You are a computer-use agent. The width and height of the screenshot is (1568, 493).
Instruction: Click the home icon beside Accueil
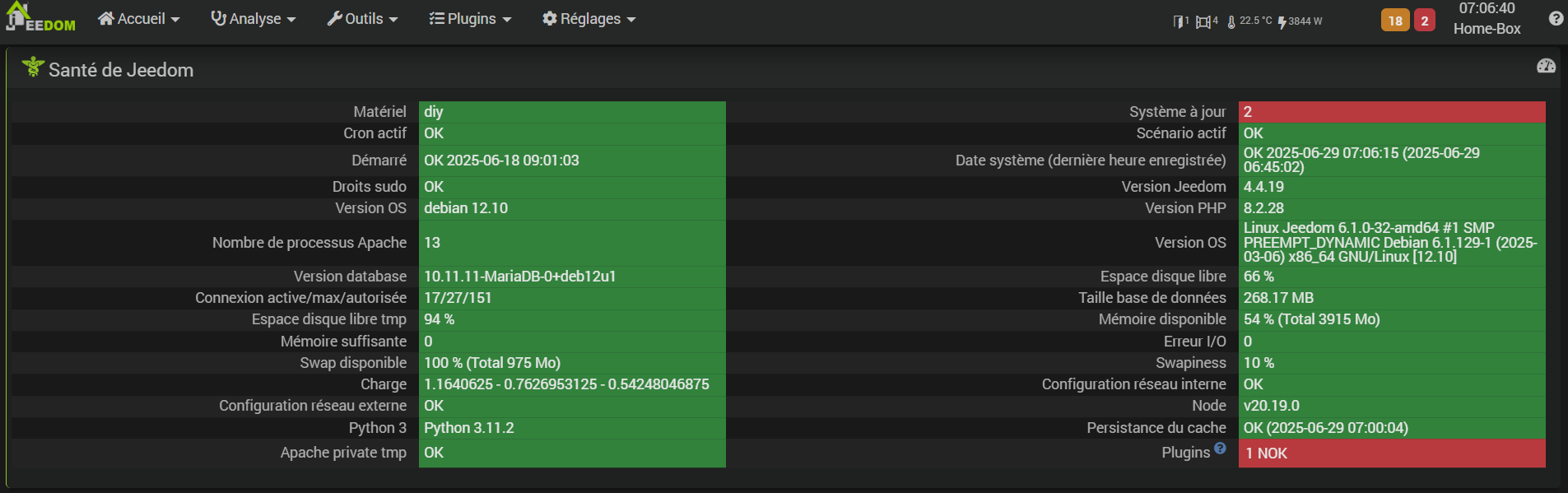click(x=106, y=18)
